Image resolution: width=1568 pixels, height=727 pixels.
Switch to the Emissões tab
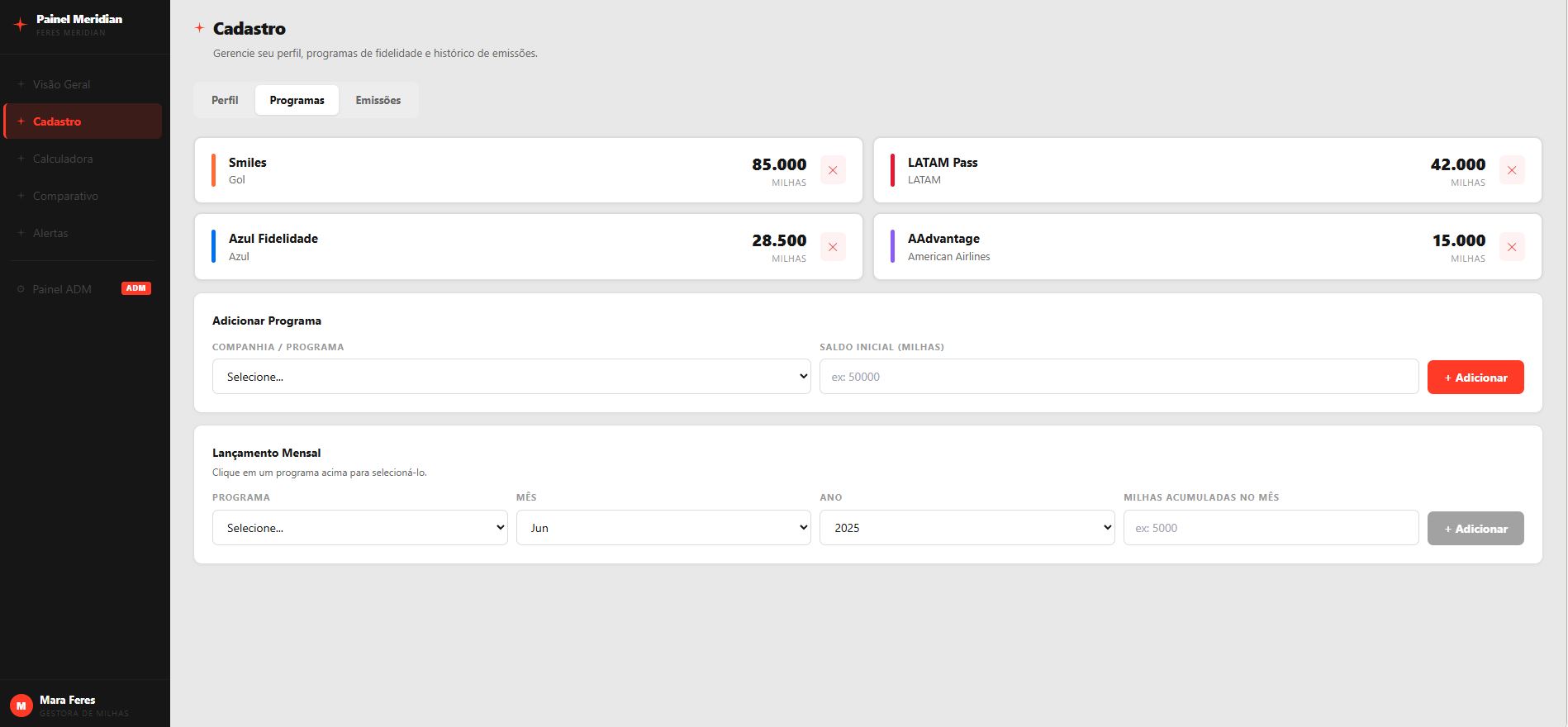coord(378,100)
